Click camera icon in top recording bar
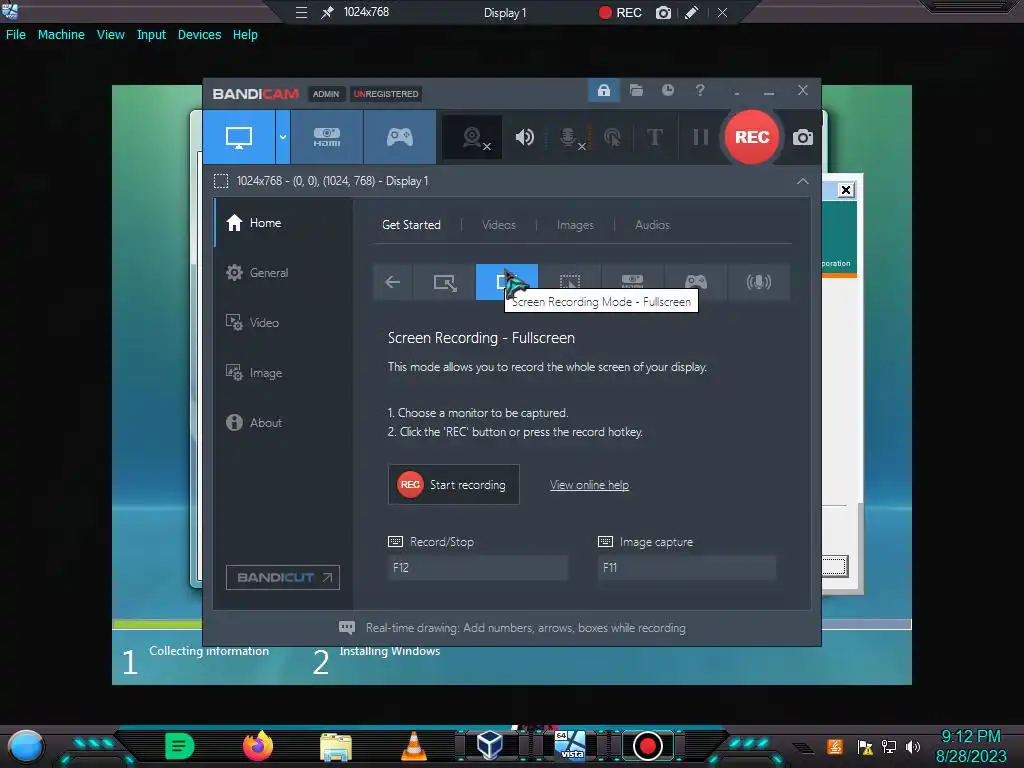The image size is (1024, 768). 663,12
